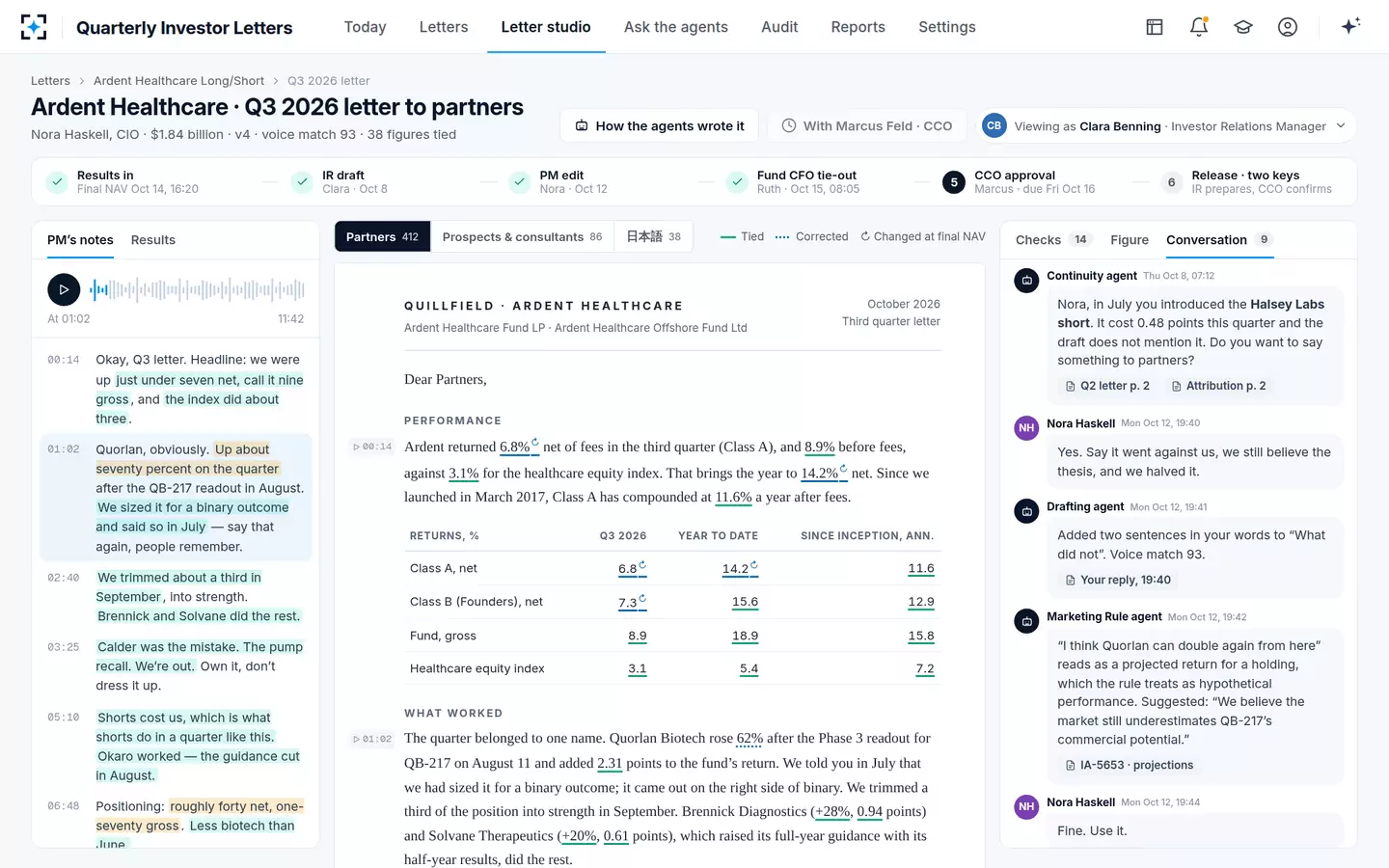Open the Settings tab
The width and height of the screenshot is (1389, 868).
point(946,27)
